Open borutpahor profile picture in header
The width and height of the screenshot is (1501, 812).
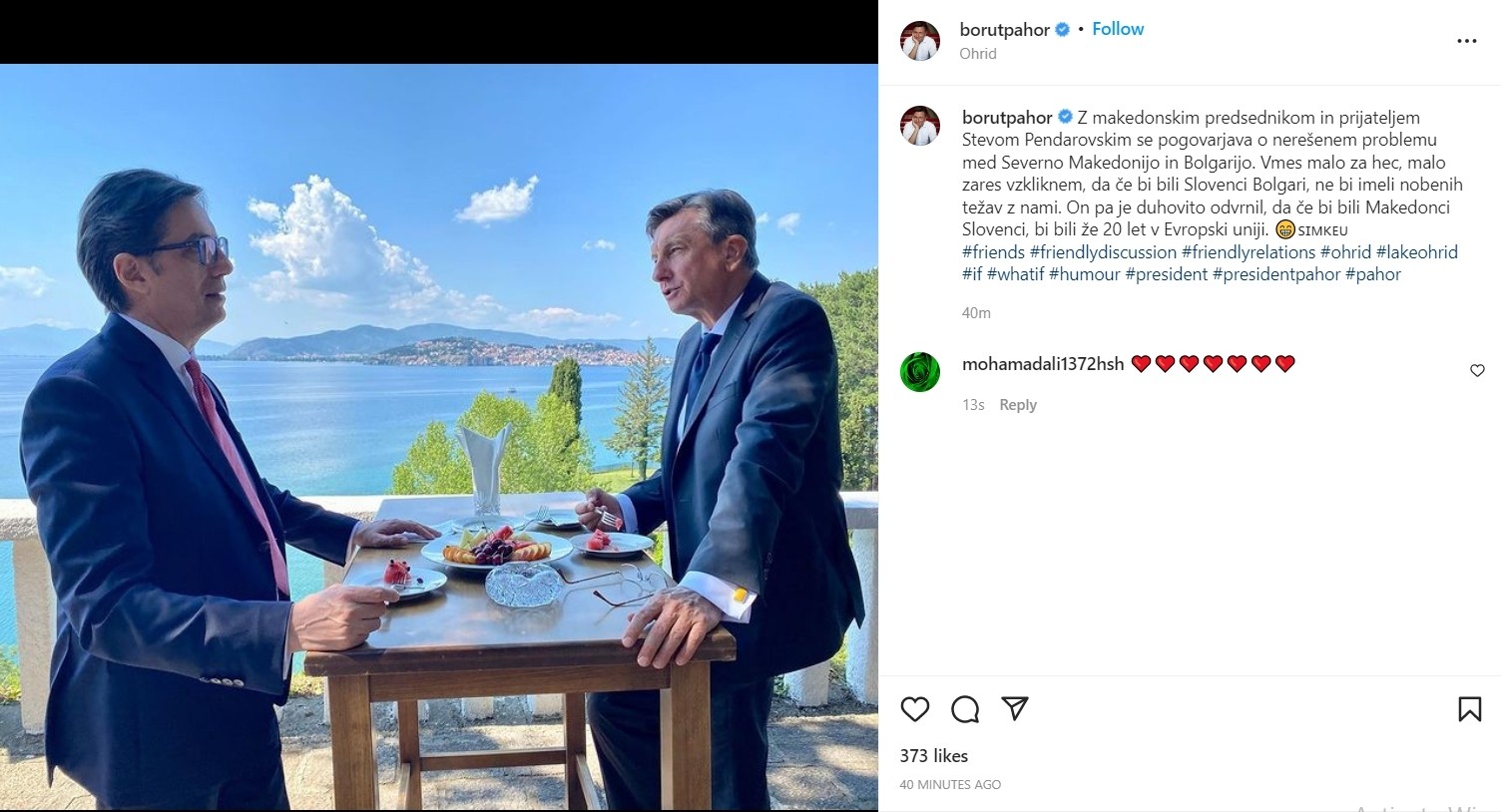920,41
